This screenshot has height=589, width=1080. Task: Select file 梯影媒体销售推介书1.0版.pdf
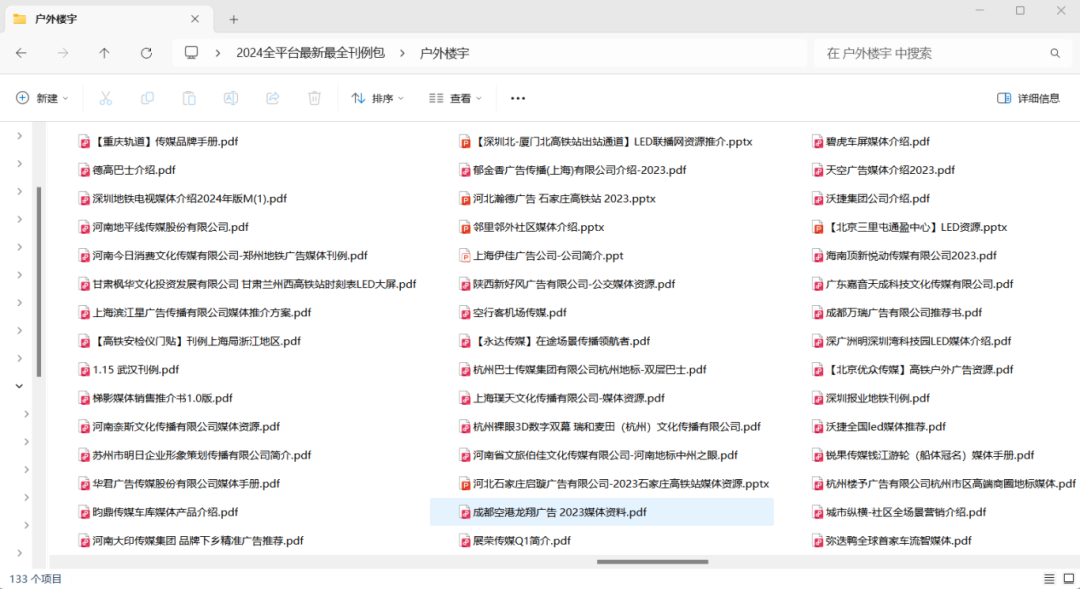tap(156, 398)
